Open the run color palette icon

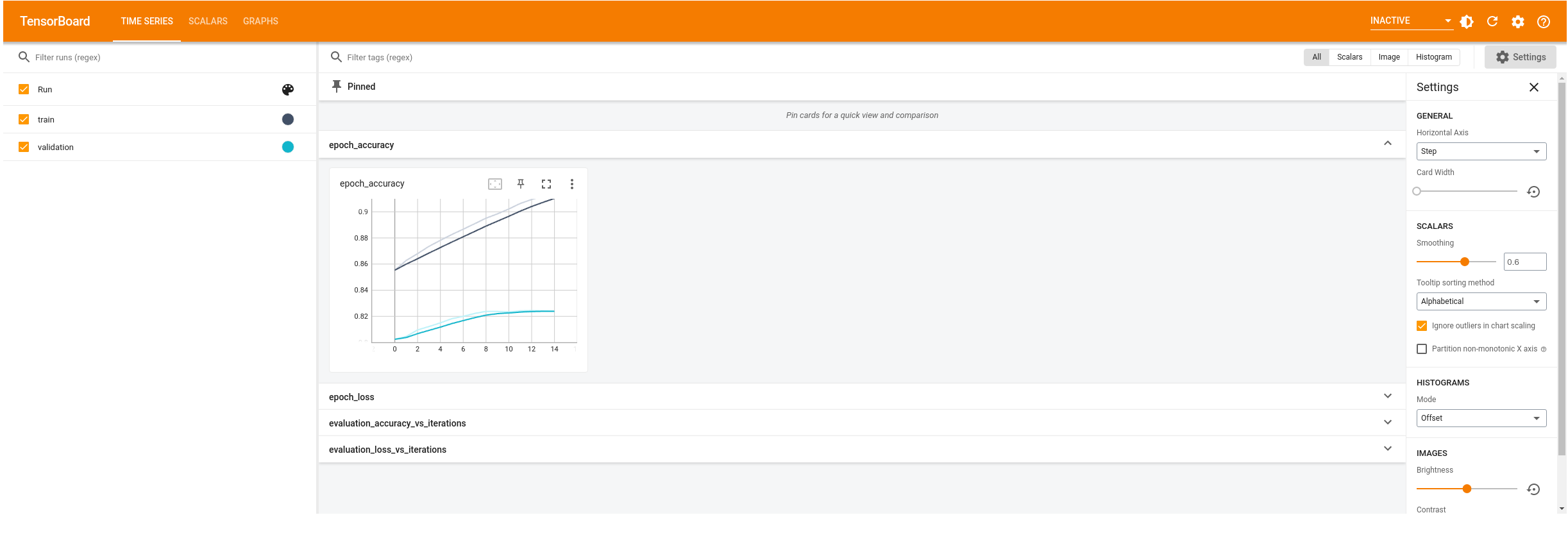[288, 90]
